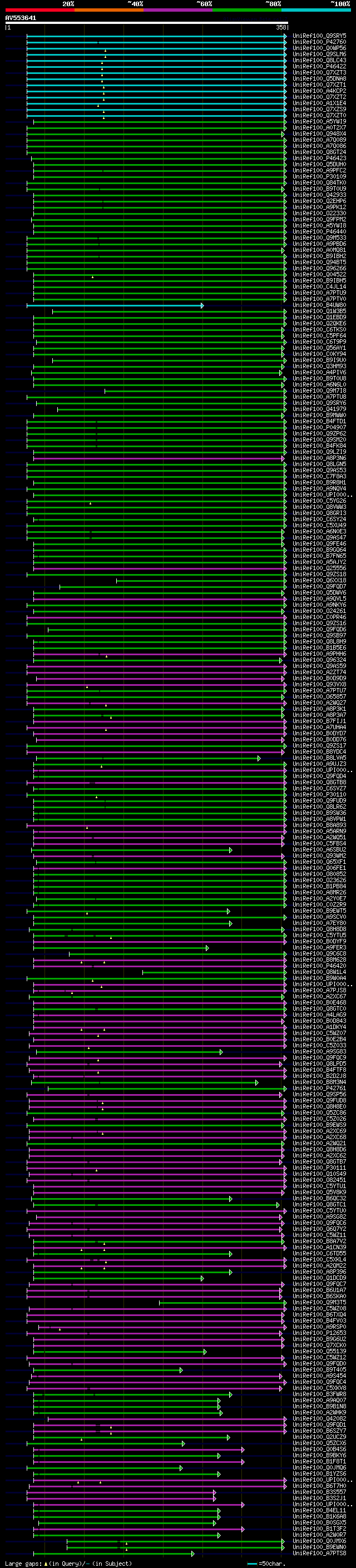This screenshot has width=356, height=1568.
Task: Click the UniRef100_Q7XZT3 label
Action: click(x=319, y=72)
